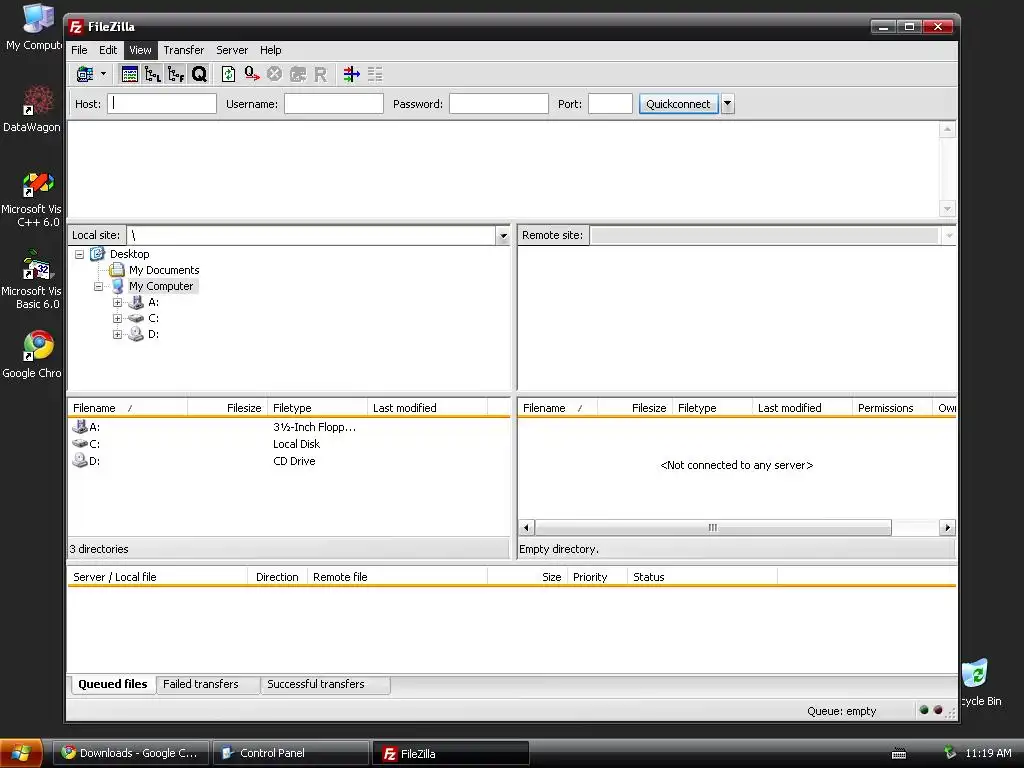Sort local list by Filesize column

(x=227, y=408)
